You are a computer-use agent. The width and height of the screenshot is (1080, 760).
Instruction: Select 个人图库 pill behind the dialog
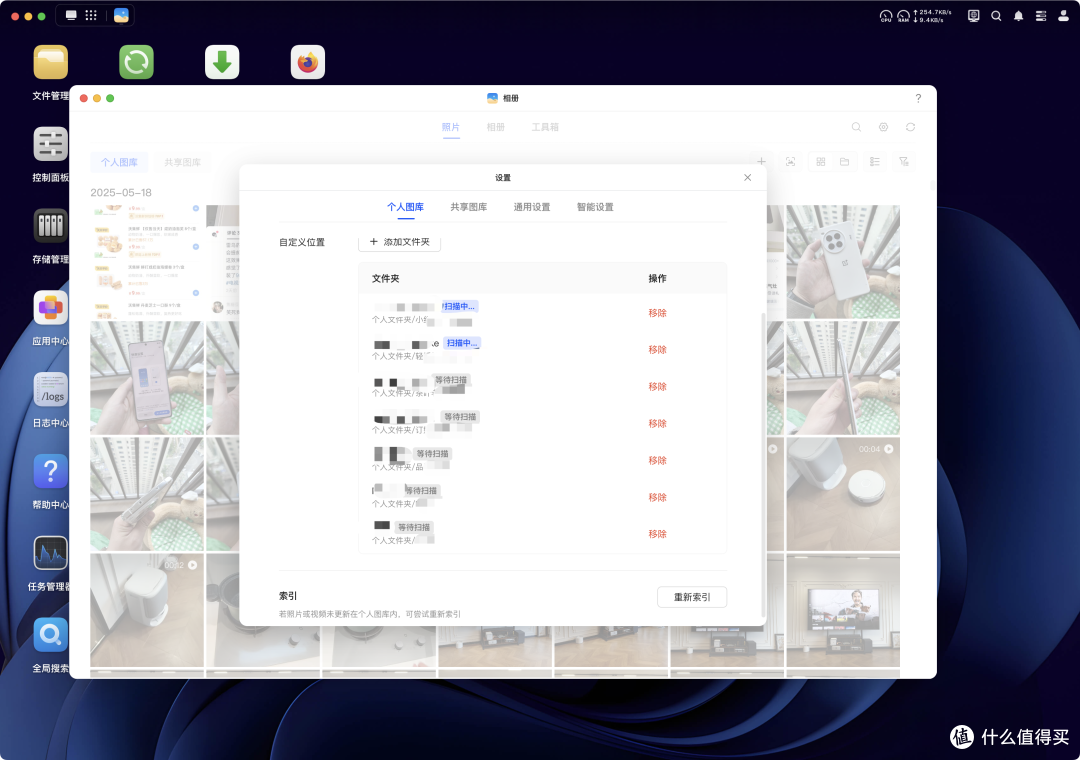[119, 162]
